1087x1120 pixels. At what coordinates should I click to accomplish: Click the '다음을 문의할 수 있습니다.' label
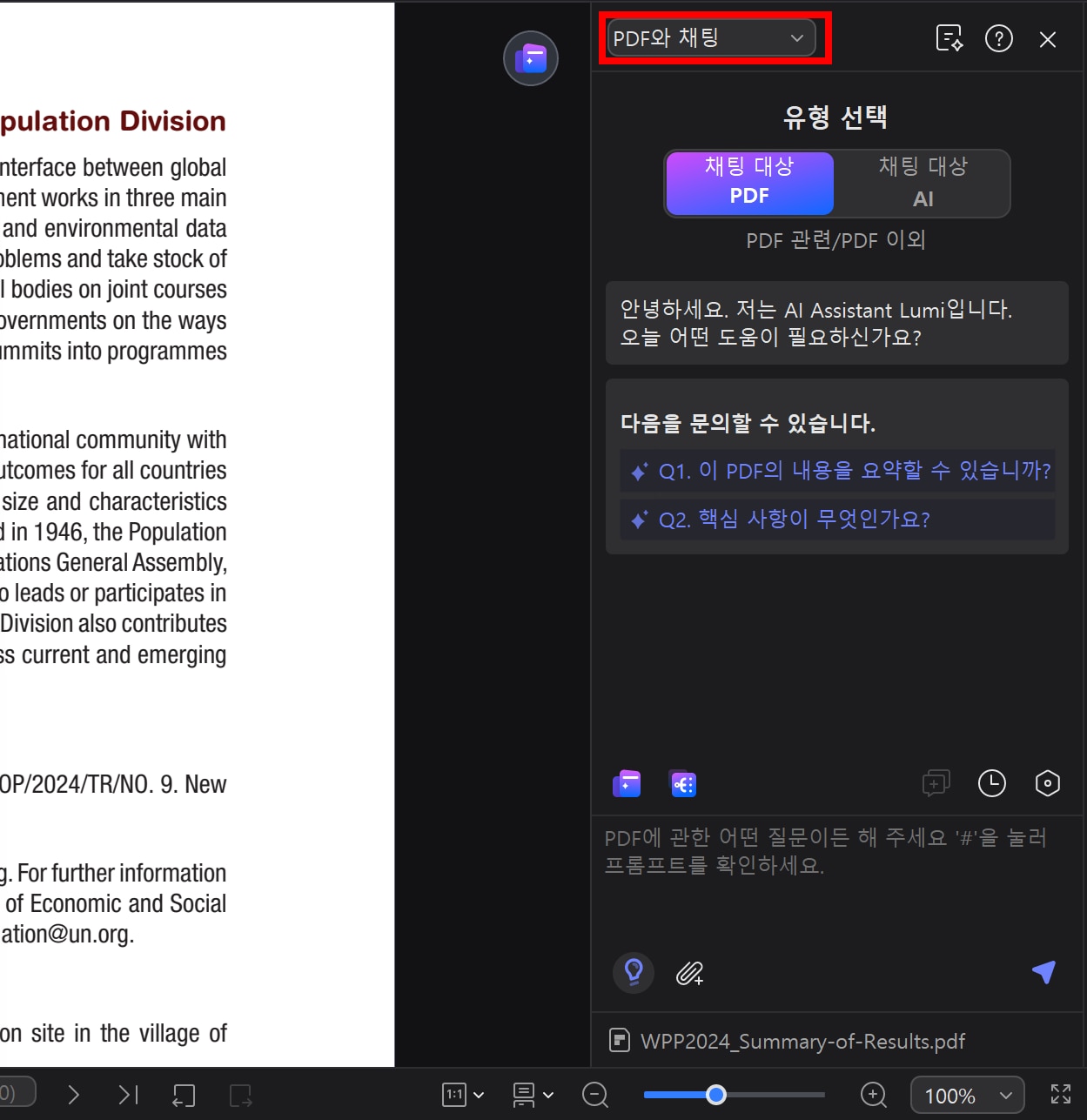point(748,424)
